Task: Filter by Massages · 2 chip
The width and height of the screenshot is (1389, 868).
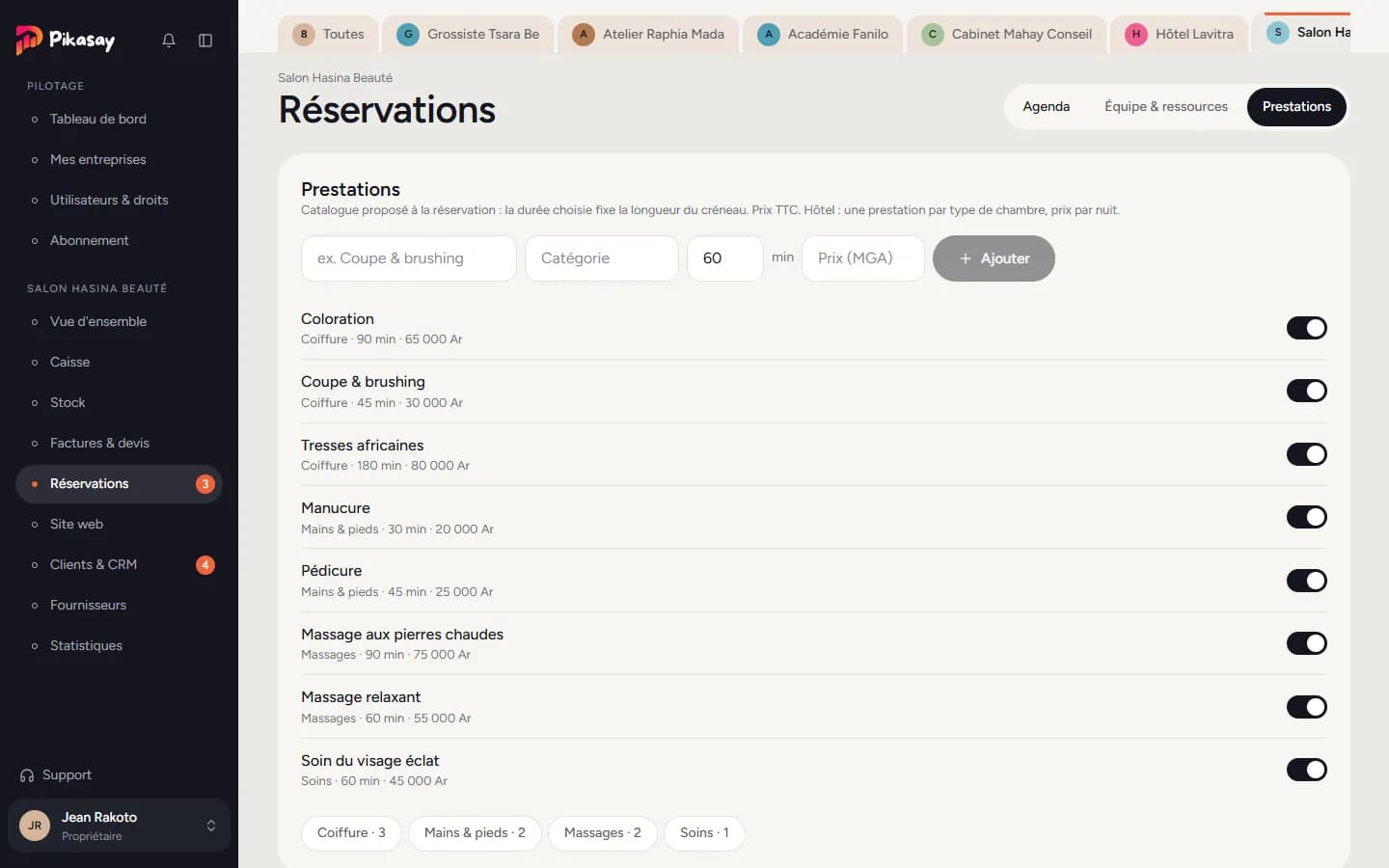Action: click(603, 833)
